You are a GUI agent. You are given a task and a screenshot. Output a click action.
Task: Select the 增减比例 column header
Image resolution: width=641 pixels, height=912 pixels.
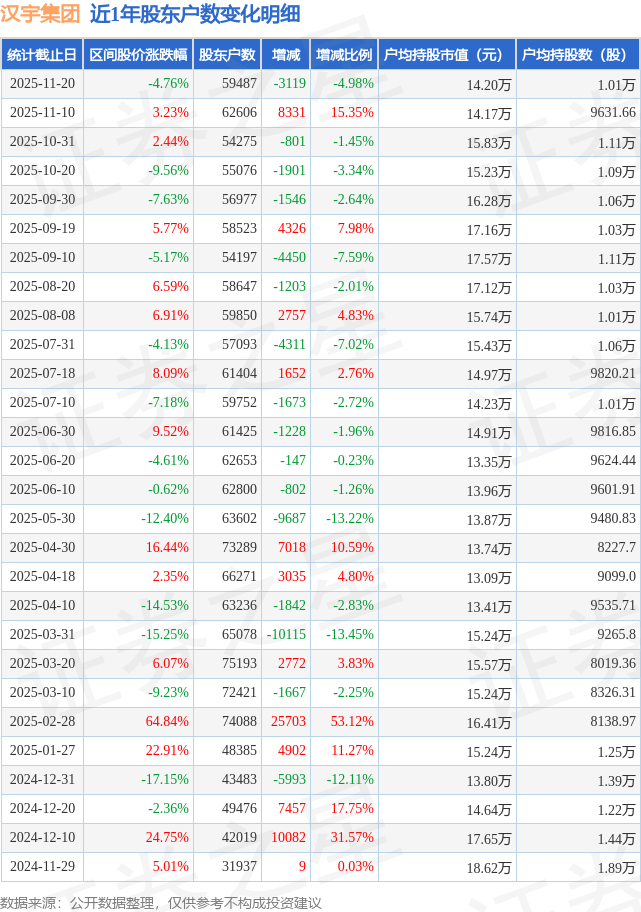pos(343,55)
